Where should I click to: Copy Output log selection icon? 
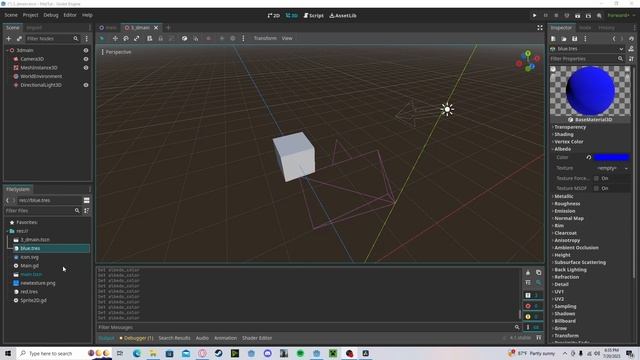point(538,273)
